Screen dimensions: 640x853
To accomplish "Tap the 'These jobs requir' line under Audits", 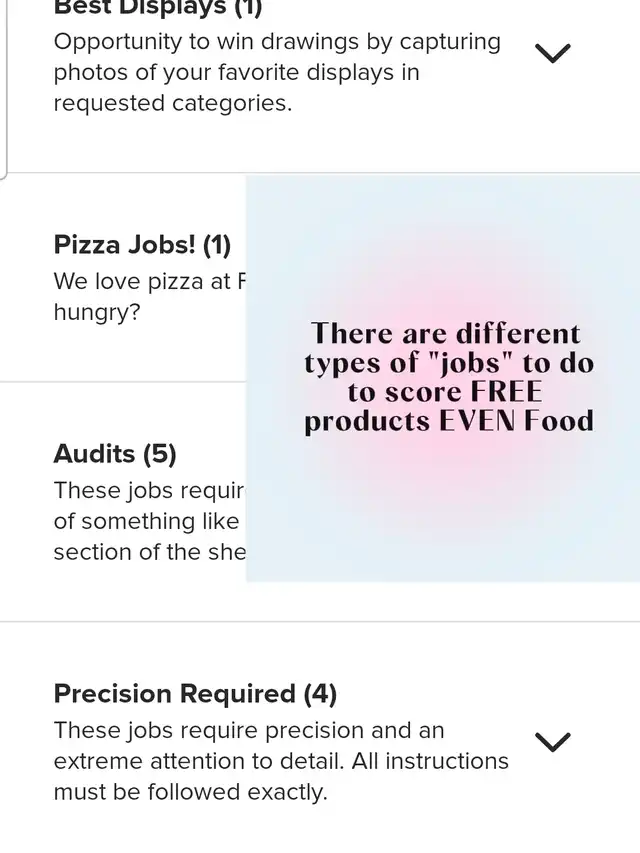I will coord(148,491).
